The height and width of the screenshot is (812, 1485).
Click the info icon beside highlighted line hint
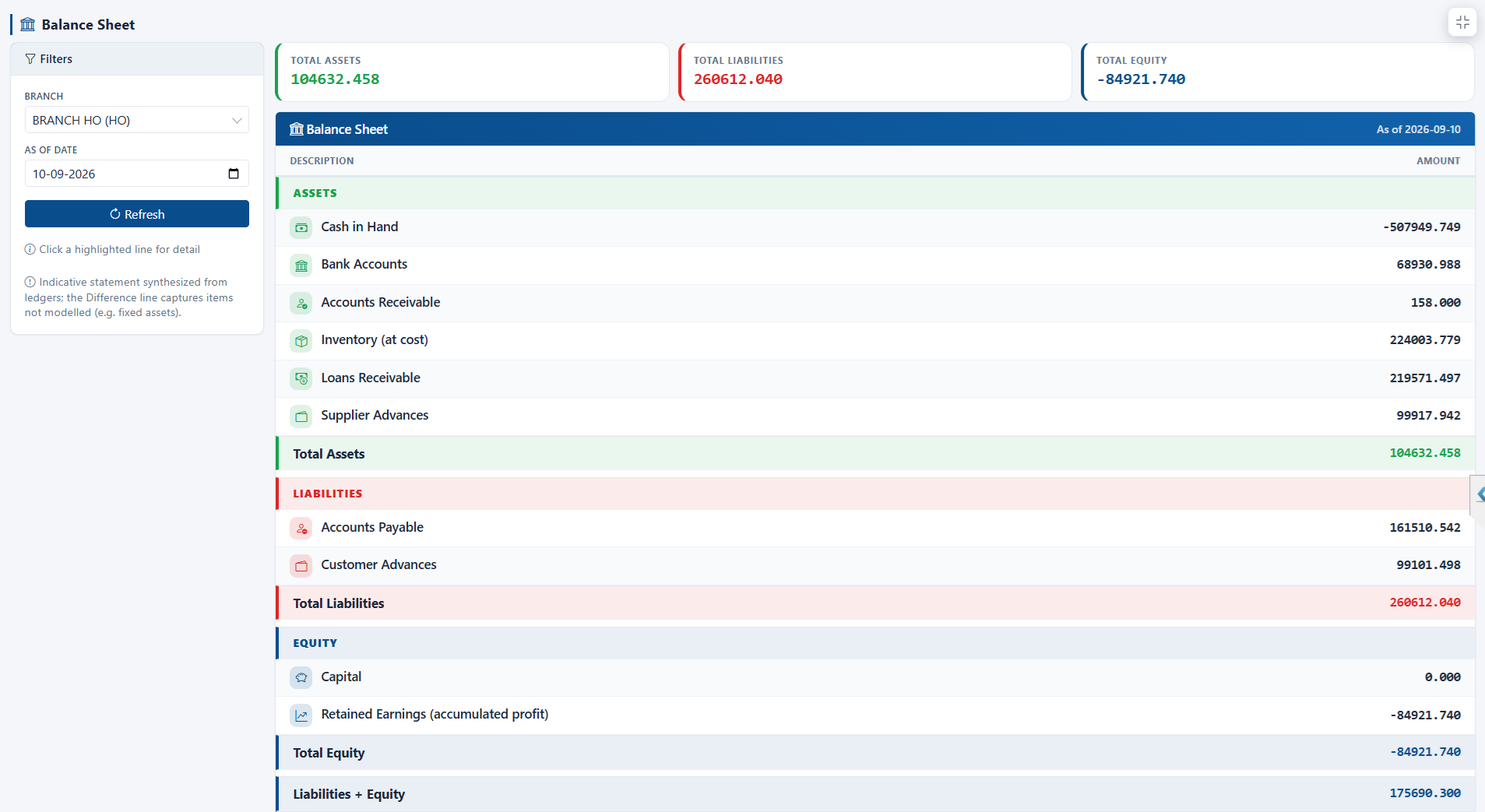tap(30, 249)
